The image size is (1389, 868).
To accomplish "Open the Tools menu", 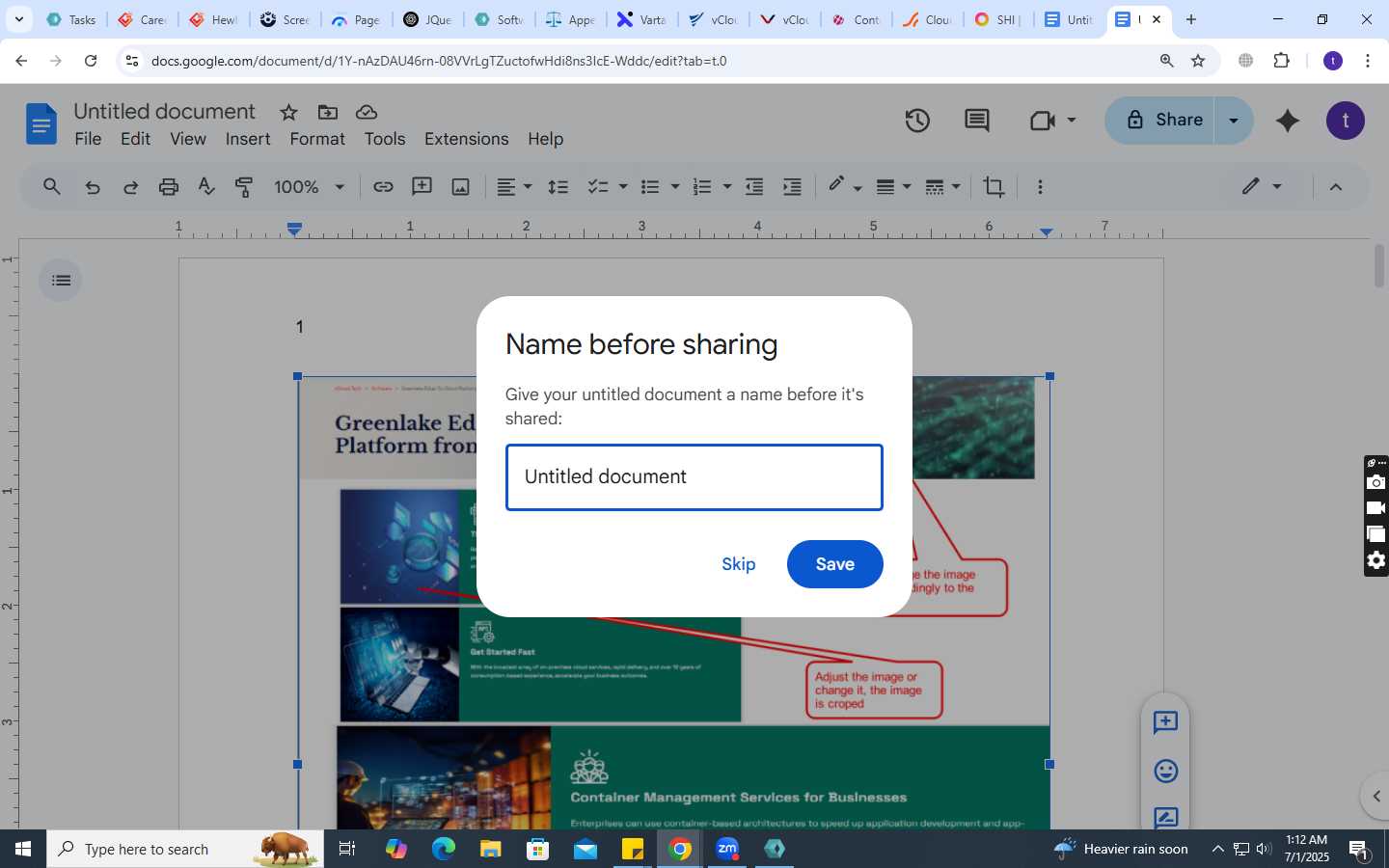I will pos(385,139).
